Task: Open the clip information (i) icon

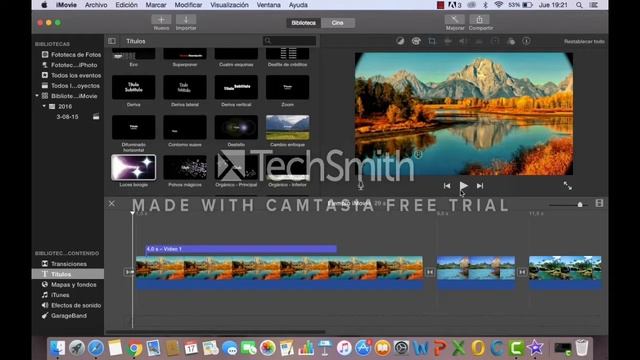Action: click(527, 41)
